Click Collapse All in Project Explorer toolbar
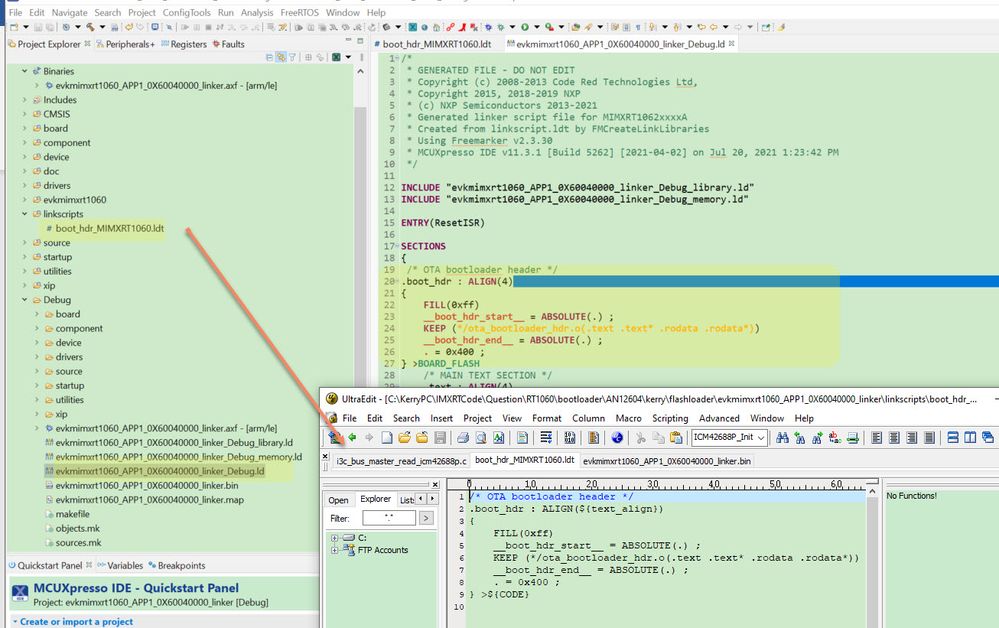This screenshot has height=628, width=999. click(x=270, y=57)
